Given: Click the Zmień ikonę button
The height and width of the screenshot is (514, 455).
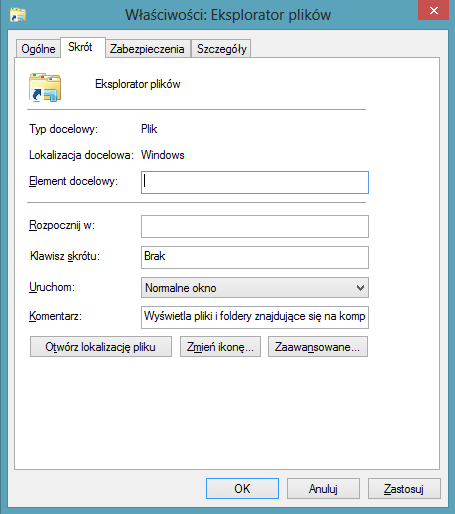Looking at the screenshot, I should (x=220, y=347).
